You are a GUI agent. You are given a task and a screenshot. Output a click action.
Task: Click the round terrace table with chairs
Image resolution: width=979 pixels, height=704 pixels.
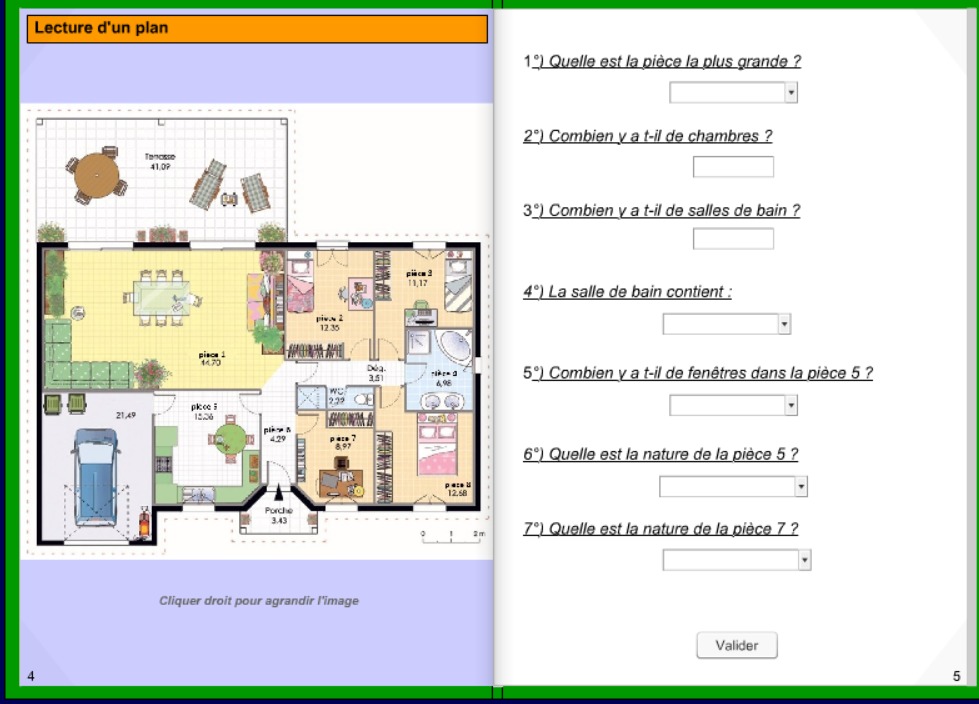click(x=96, y=175)
